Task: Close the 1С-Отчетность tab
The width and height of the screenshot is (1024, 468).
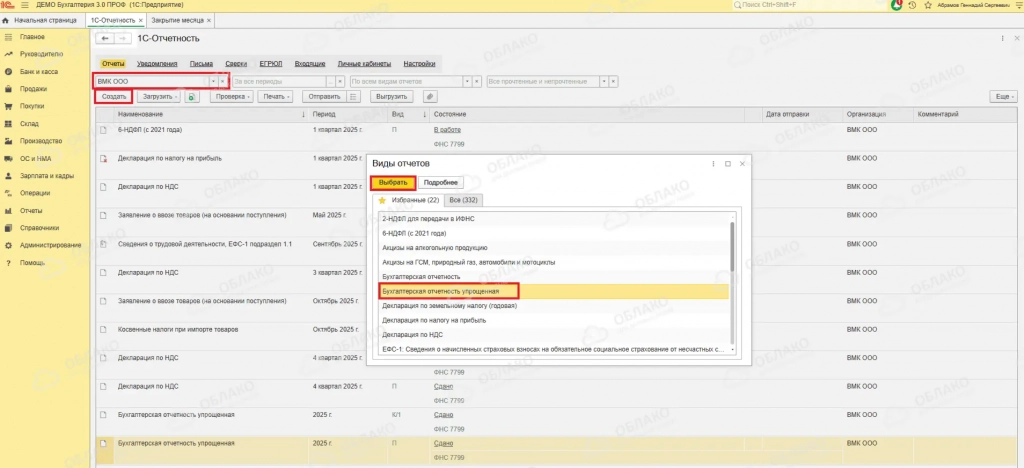Action: coord(140,21)
